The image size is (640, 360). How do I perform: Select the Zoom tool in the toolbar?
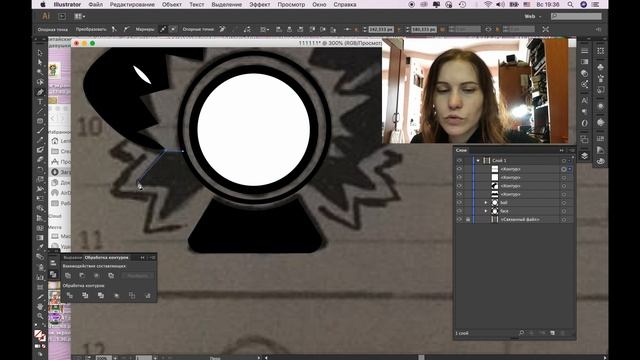point(40,316)
